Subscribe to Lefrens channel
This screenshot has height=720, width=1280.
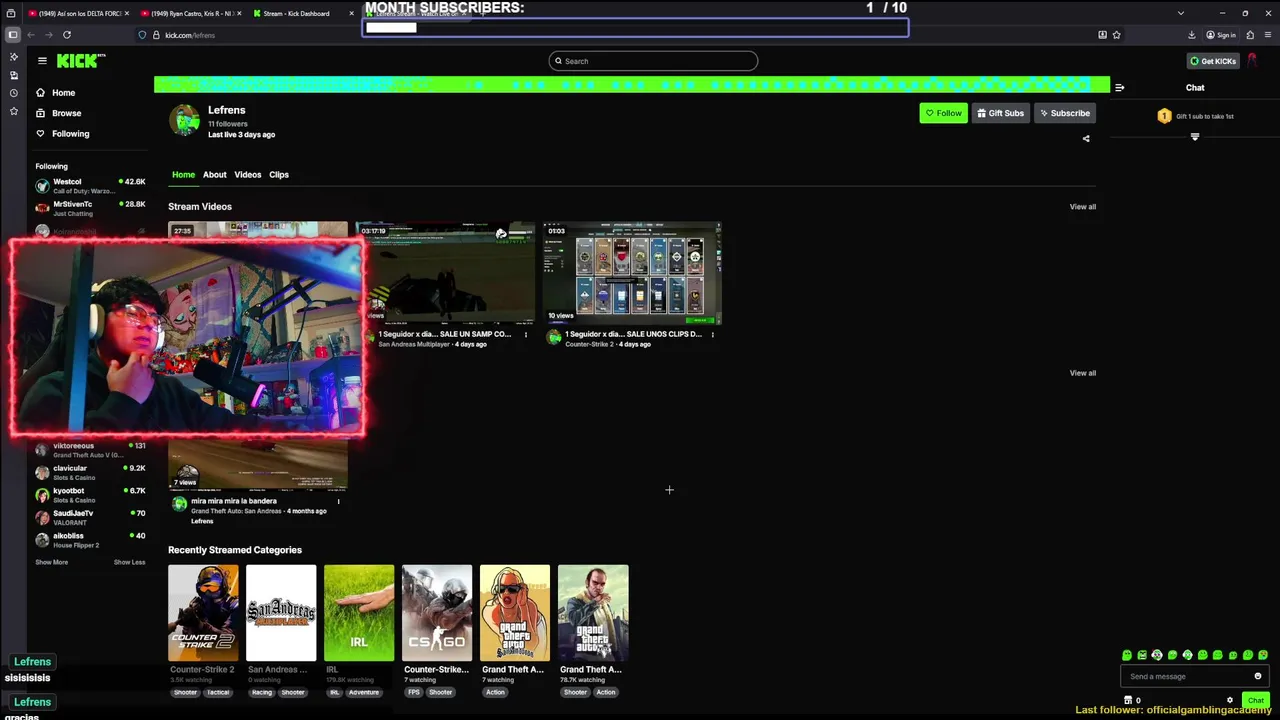[x=1064, y=113]
